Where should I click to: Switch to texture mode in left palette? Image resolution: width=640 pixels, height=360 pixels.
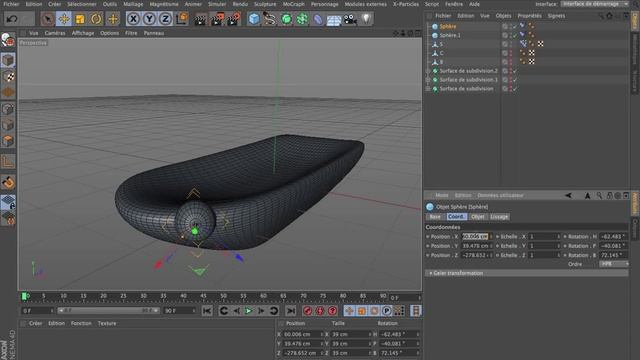click(x=8, y=76)
